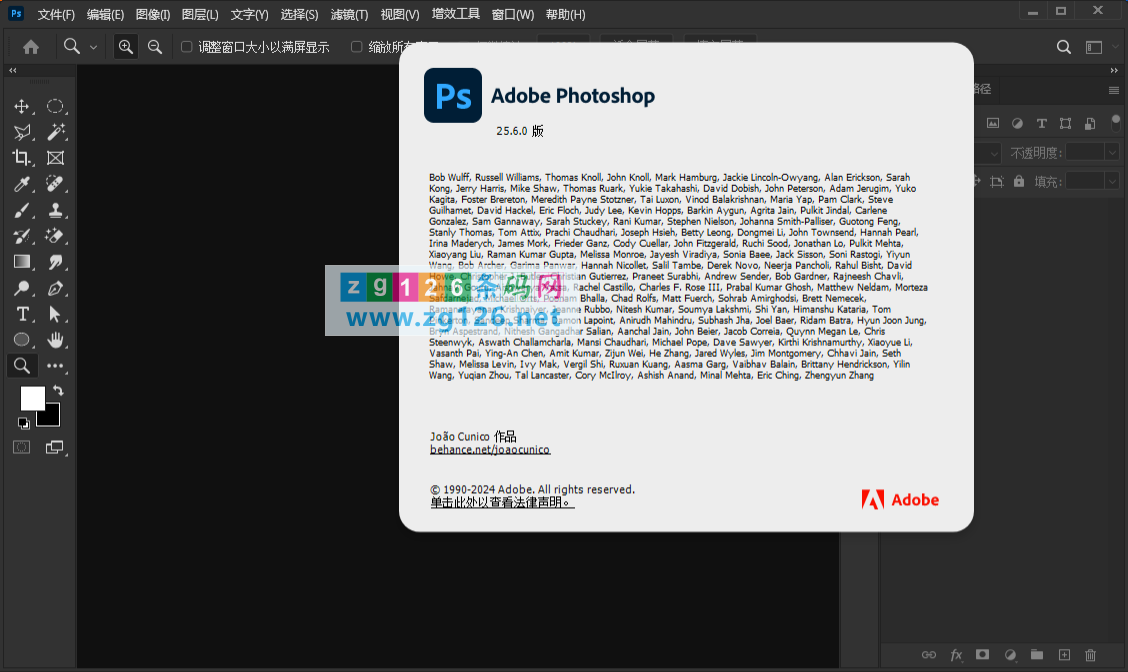Select the Frame tool
The width and height of the screenshot is (1128, 672).
[55, 158]
